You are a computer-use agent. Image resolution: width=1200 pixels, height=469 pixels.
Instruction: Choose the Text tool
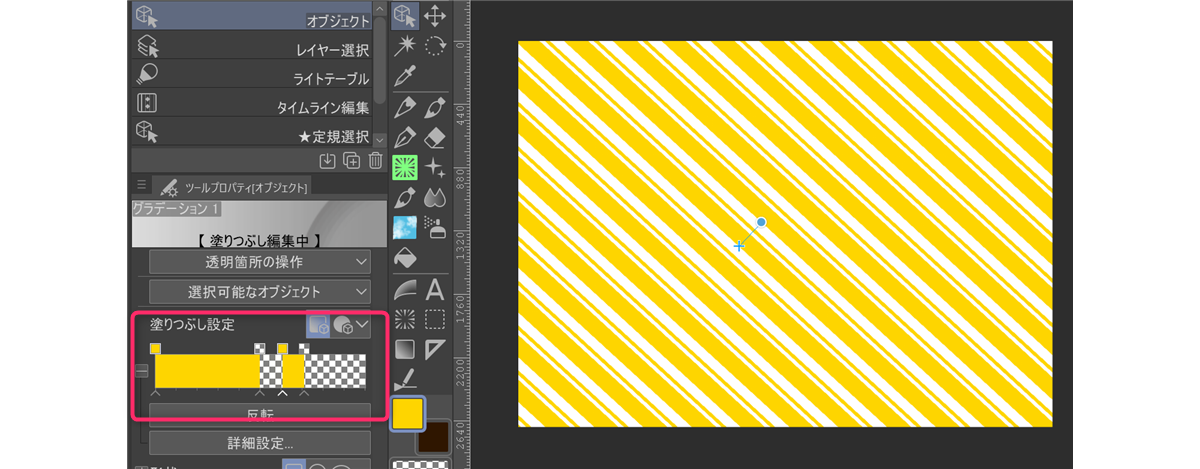(435, 290)
